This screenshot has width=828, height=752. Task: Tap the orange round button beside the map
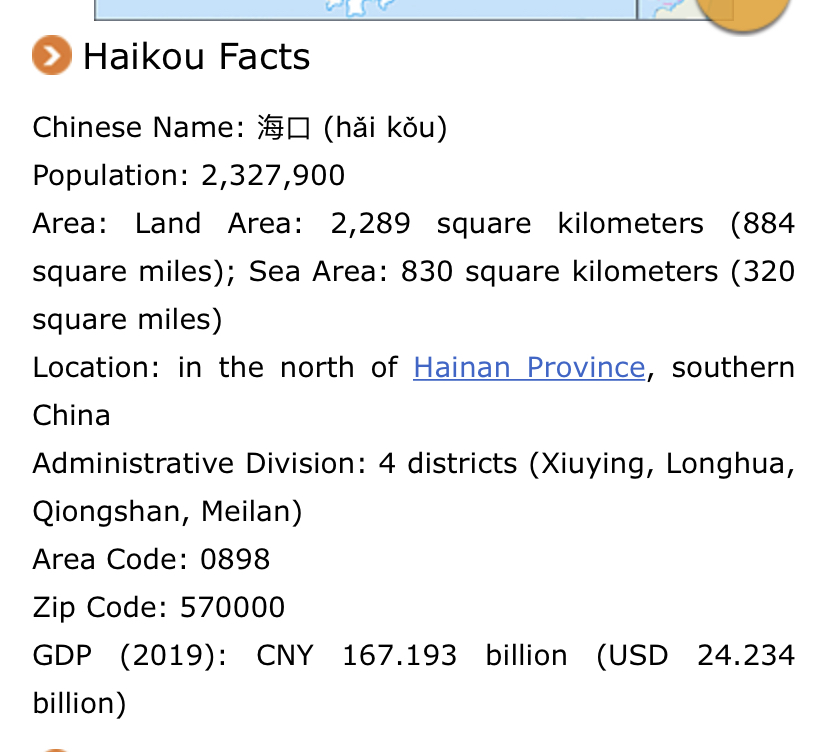[x=743, y=14]
